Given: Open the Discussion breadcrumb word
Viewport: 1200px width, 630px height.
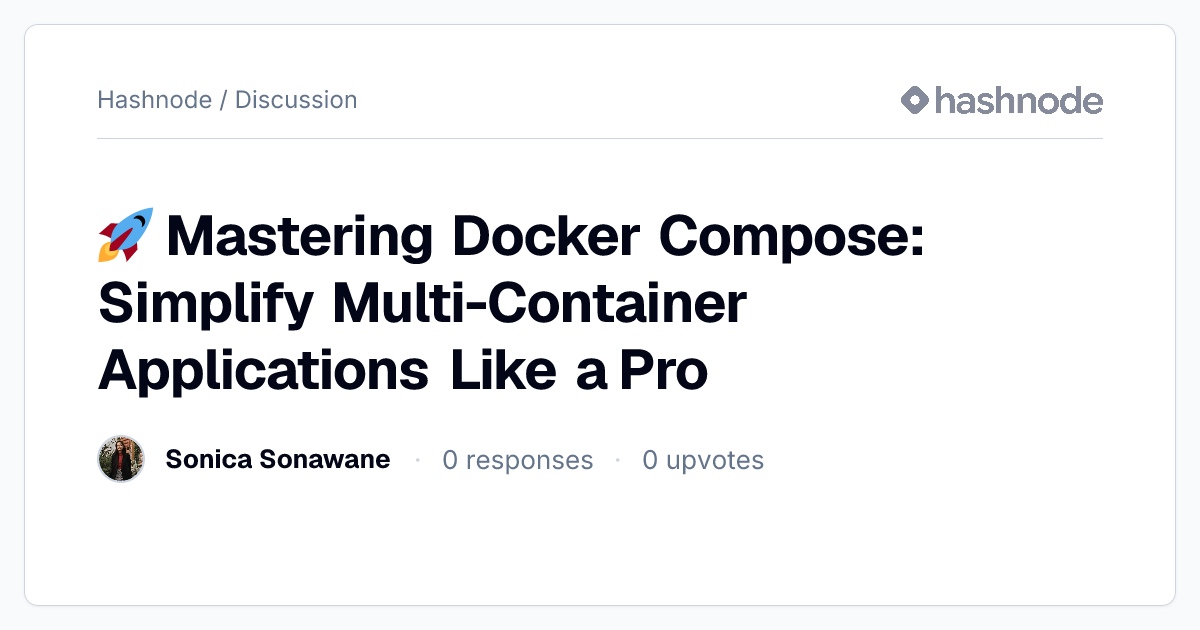Looking at the screenshot, I should pos(296,100).
